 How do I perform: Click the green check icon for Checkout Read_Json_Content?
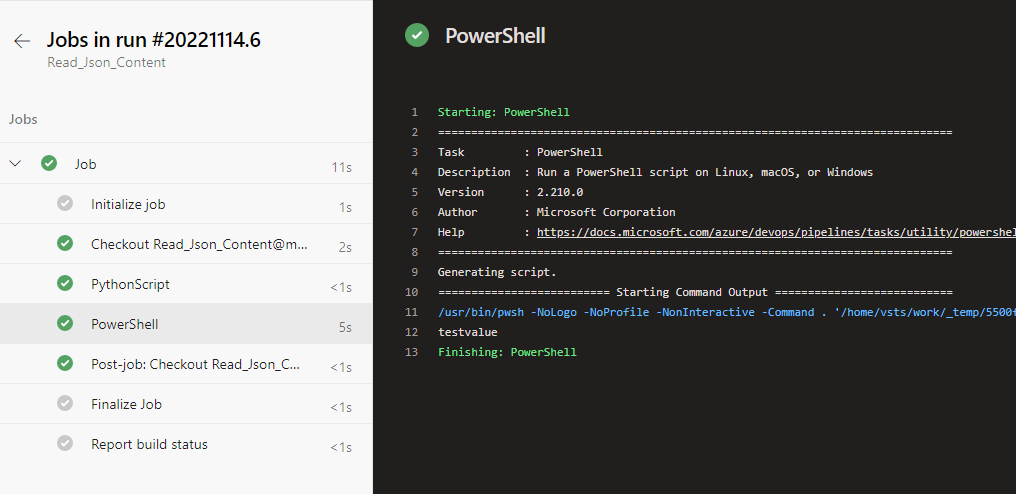click(x=65, y=244)
